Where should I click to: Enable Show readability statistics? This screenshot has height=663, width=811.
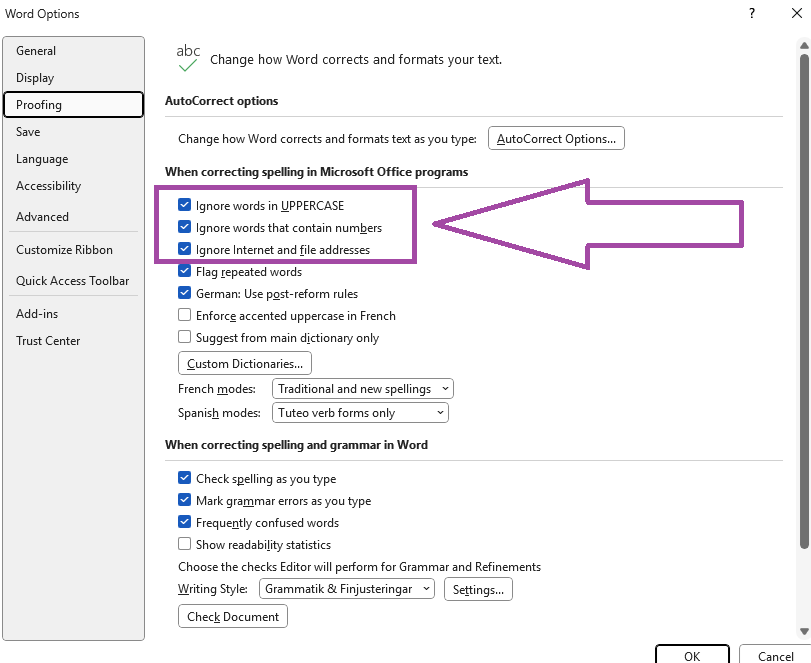(x=184, y=544)
